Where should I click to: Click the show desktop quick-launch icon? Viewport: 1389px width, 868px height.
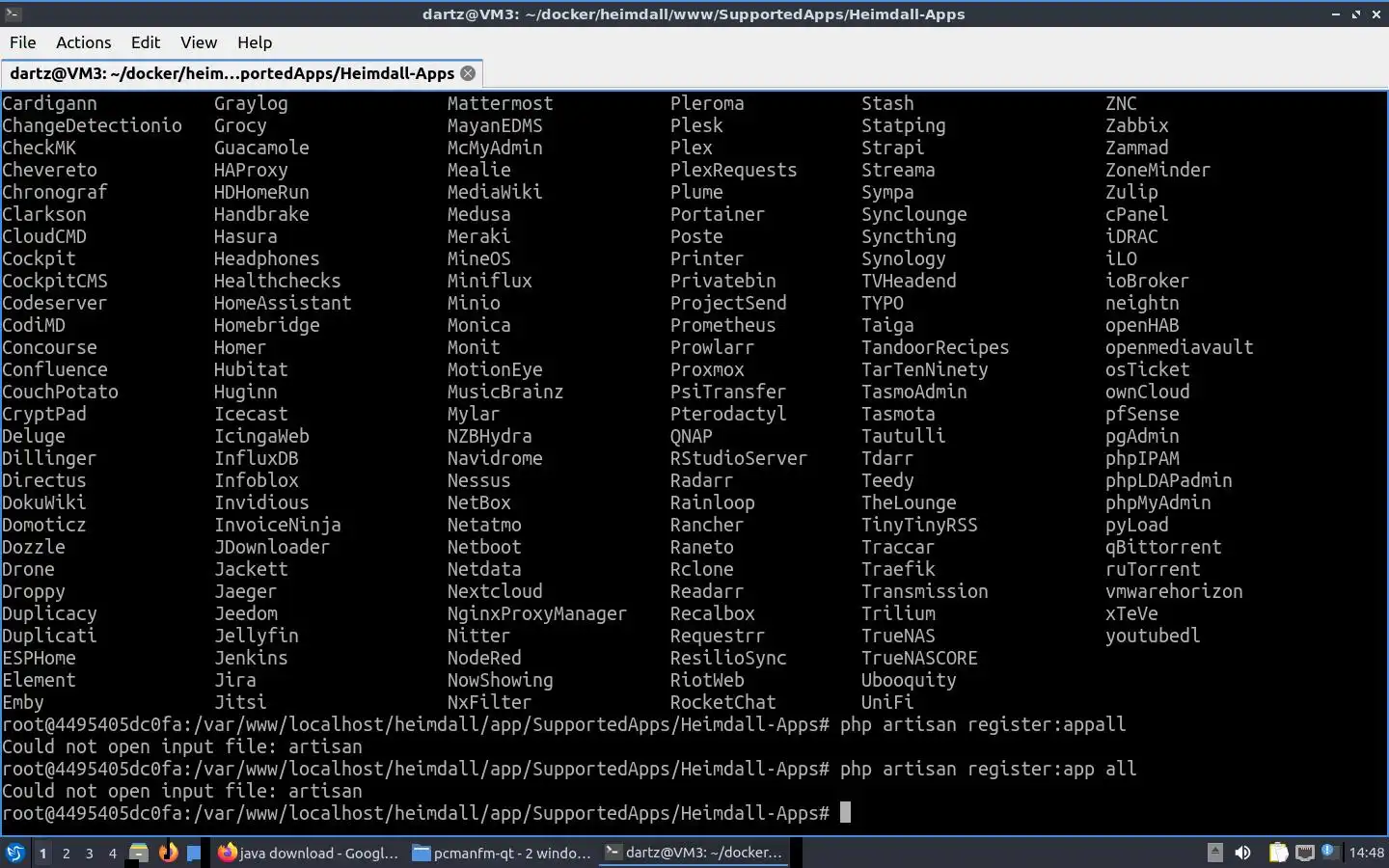[x=194, y=853]
